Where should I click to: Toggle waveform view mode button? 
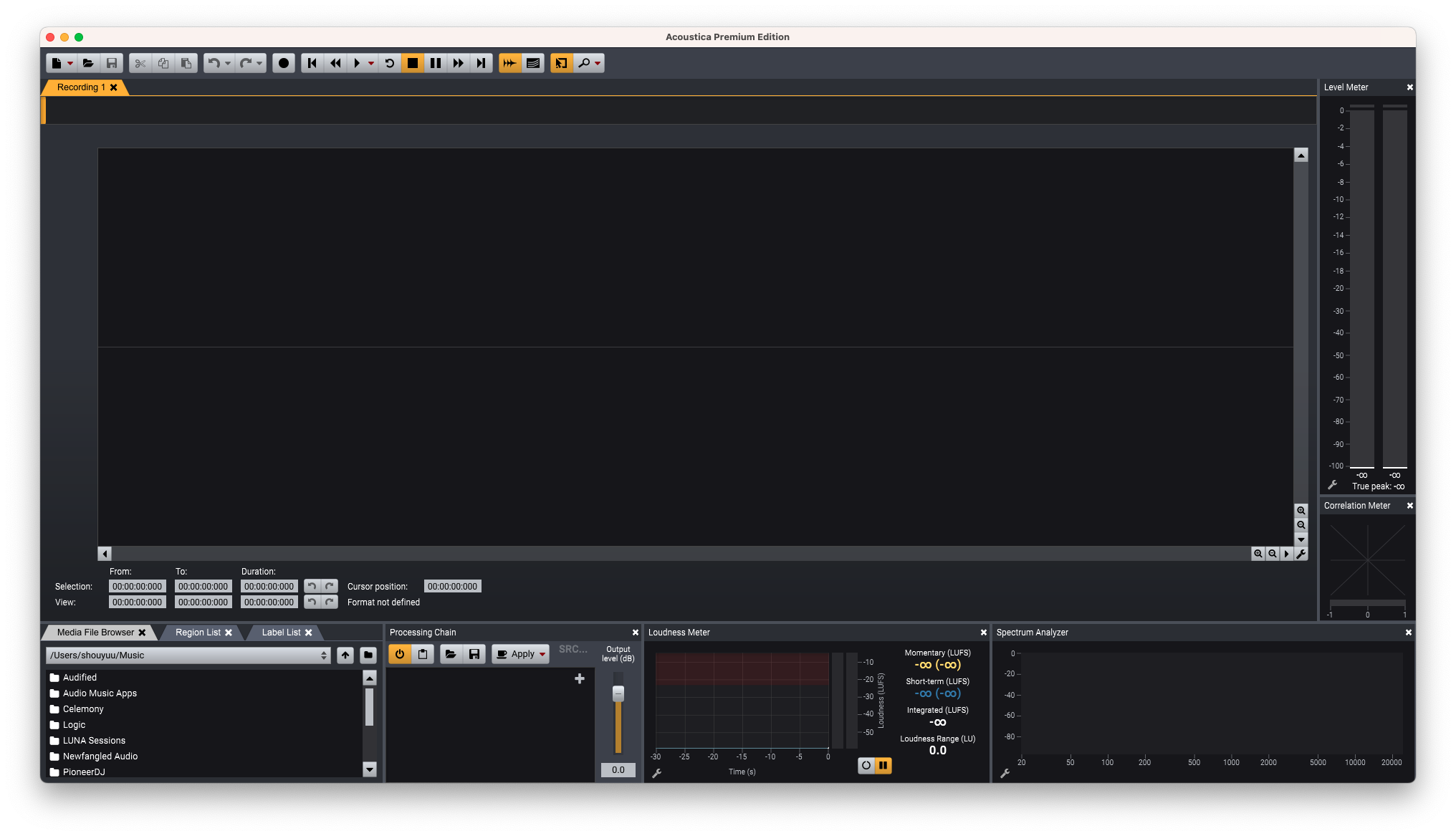click(509, 63)
